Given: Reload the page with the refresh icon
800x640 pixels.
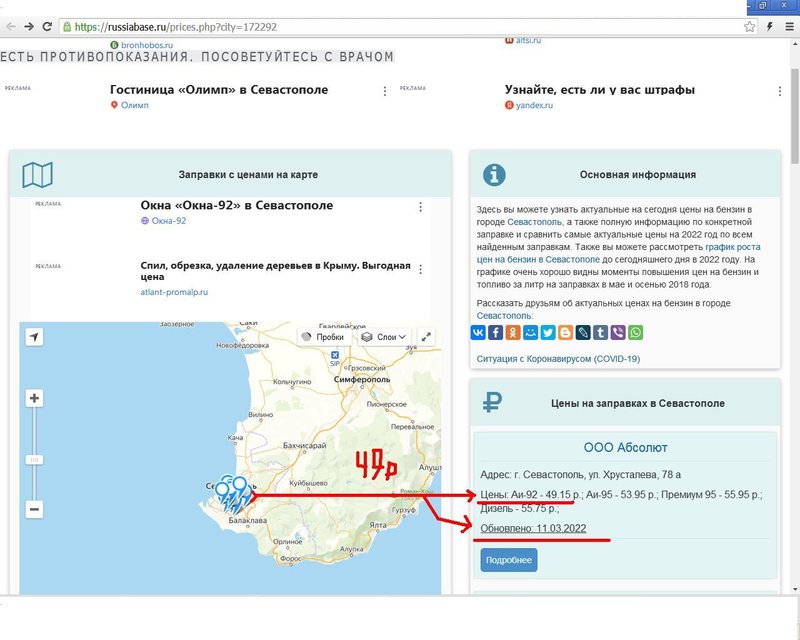Looking at the screenshot, I should tap(47, 27).
